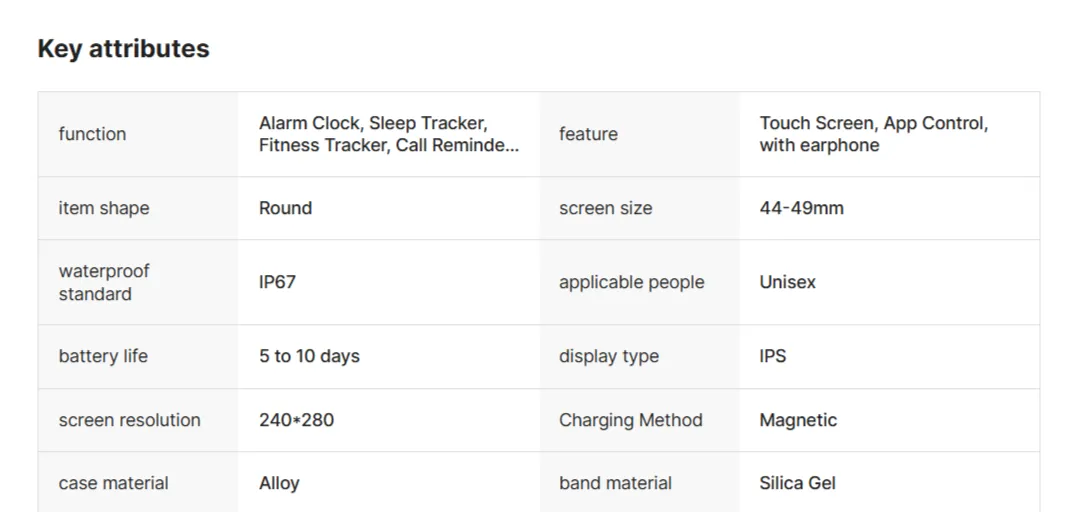Click the 'feature' attribute label
Screen dimensions: 1077x512
[588, 134]
